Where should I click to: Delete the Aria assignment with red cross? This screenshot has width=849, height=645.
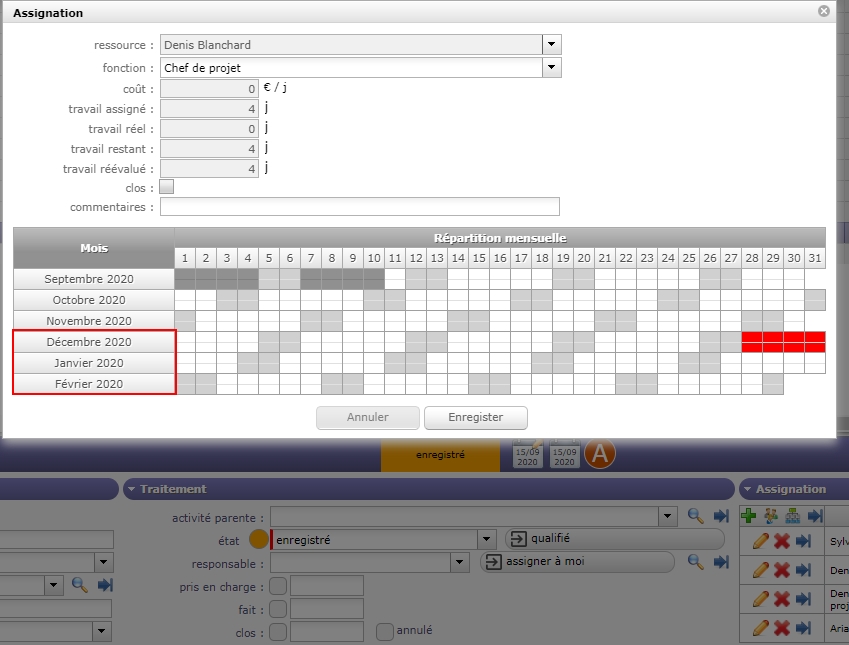[782, 628]
